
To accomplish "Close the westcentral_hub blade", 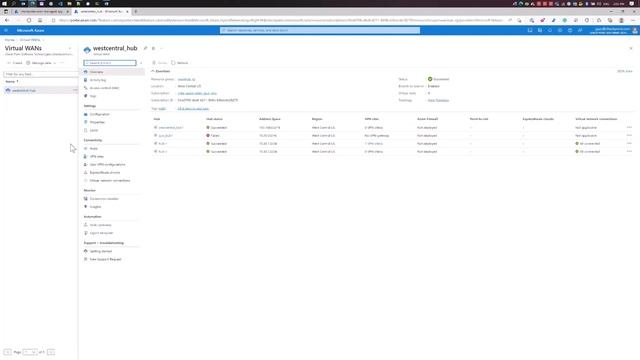I will 631,48.
